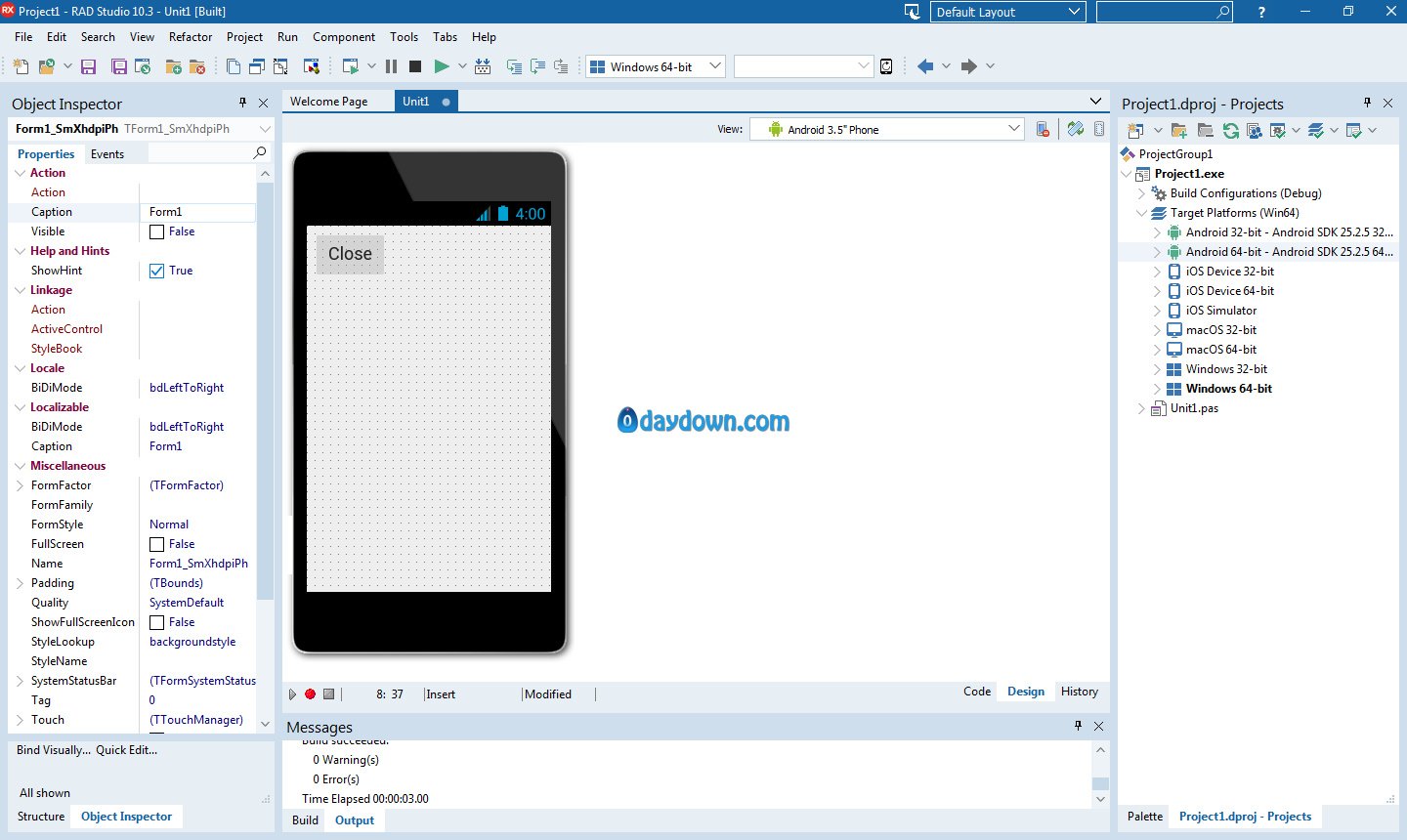Click the Save All toolbar icon
The height and width of the screenshot is (840, 1407).
pyautogui.click(x=119, y=66)
